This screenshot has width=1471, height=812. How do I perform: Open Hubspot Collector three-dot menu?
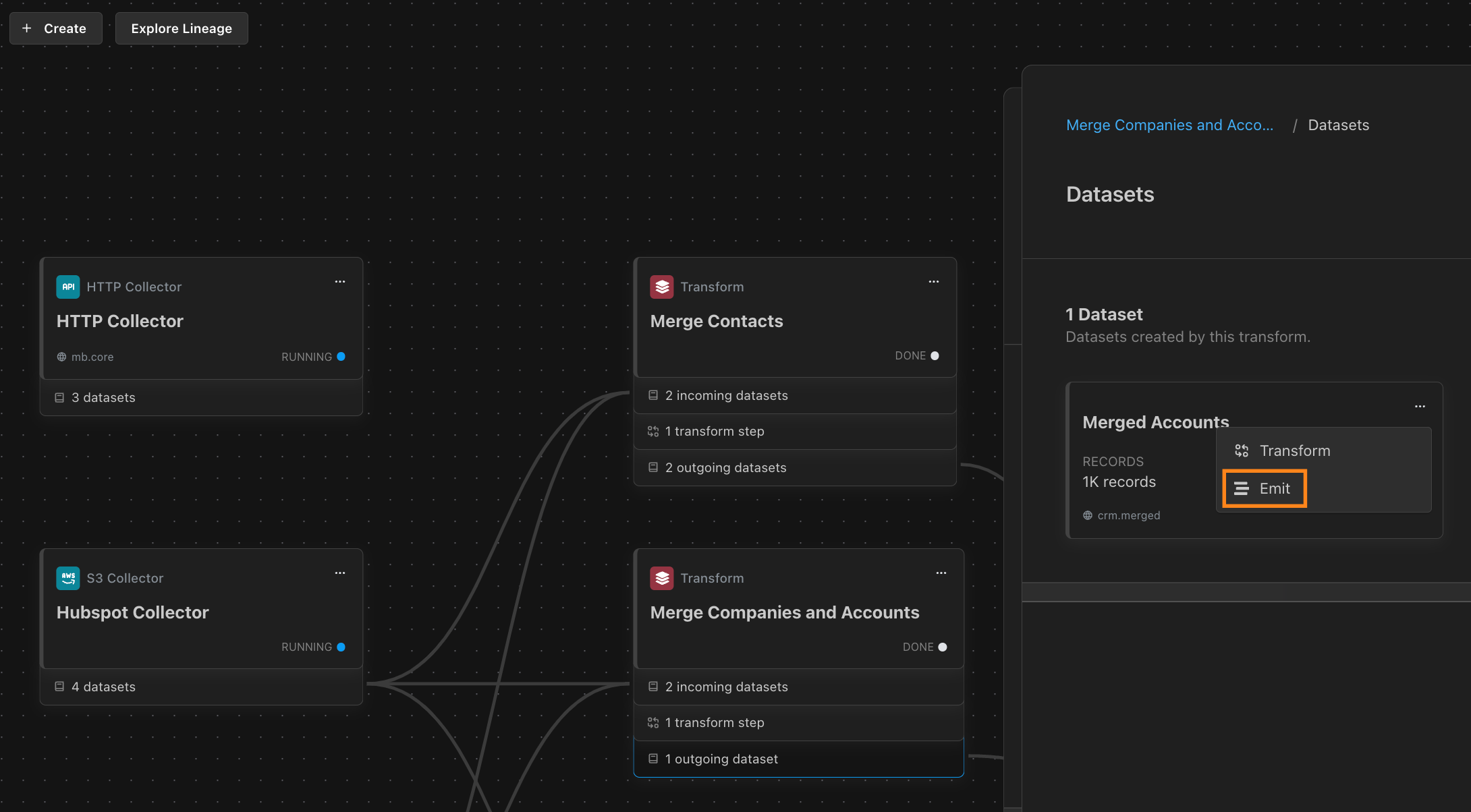[x=340, y=573]
